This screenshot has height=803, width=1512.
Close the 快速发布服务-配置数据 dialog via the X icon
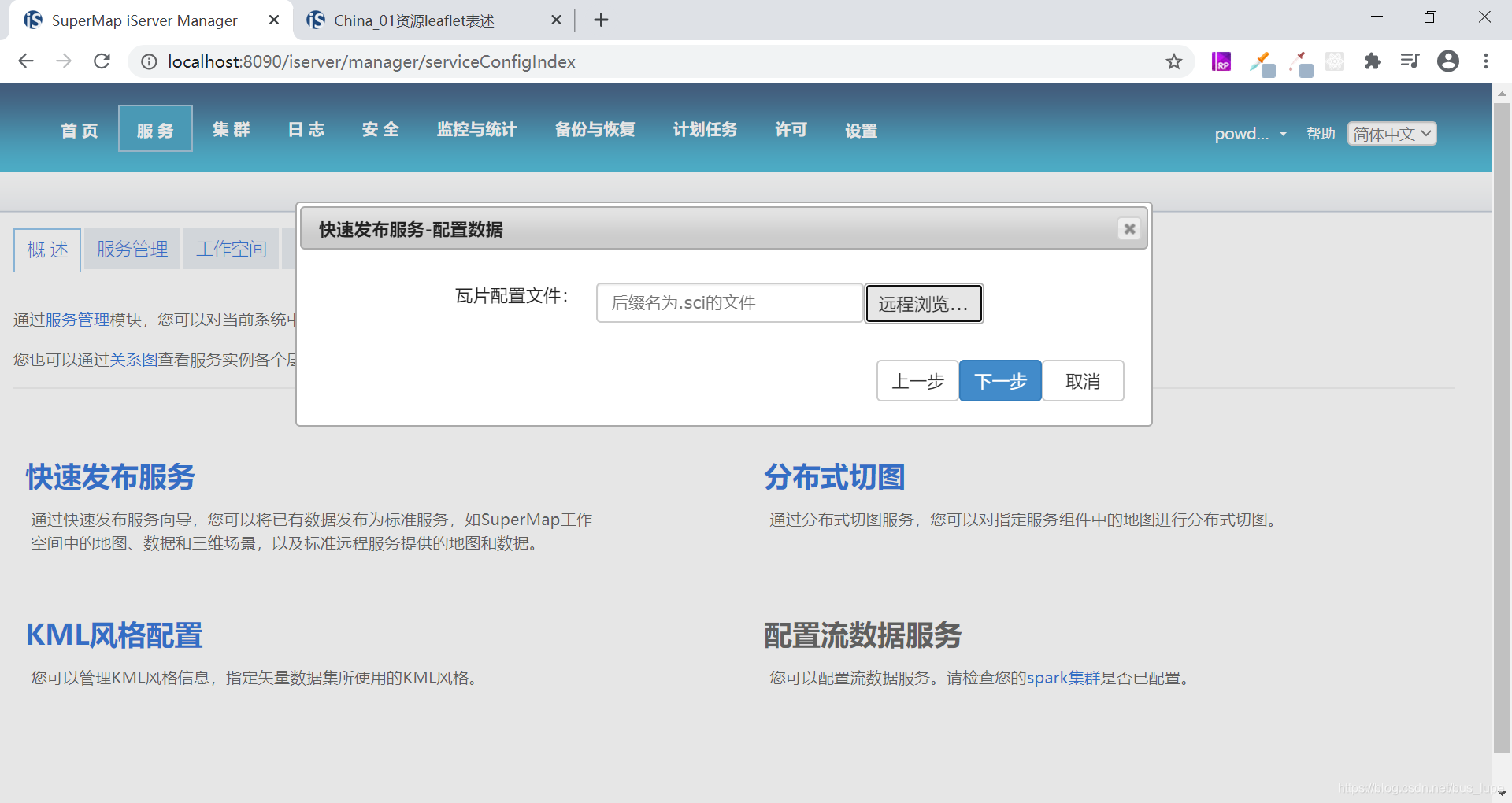pos(1129,228)
